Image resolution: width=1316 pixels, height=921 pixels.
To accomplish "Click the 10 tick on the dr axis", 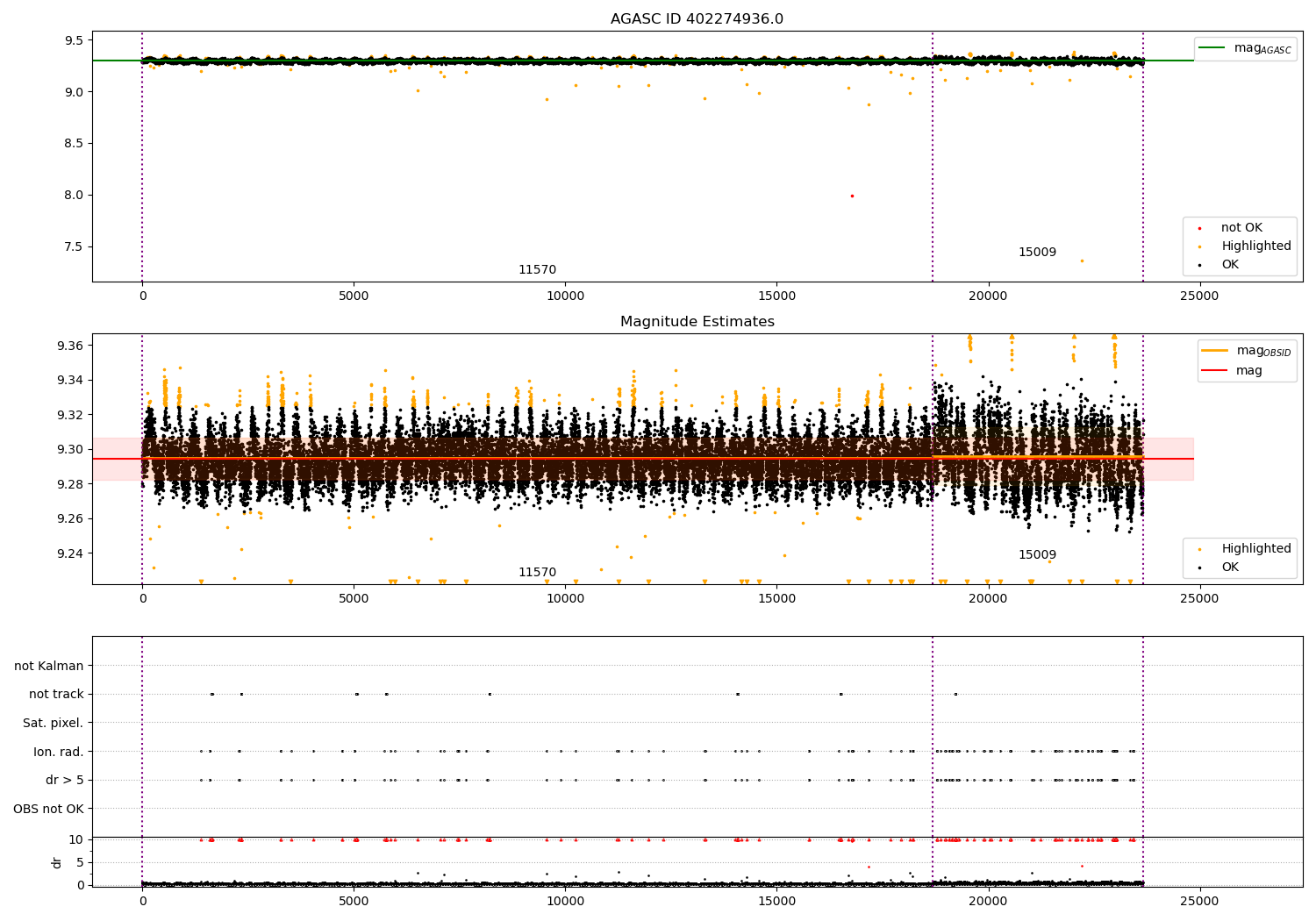I will click(x=76, y=839).
